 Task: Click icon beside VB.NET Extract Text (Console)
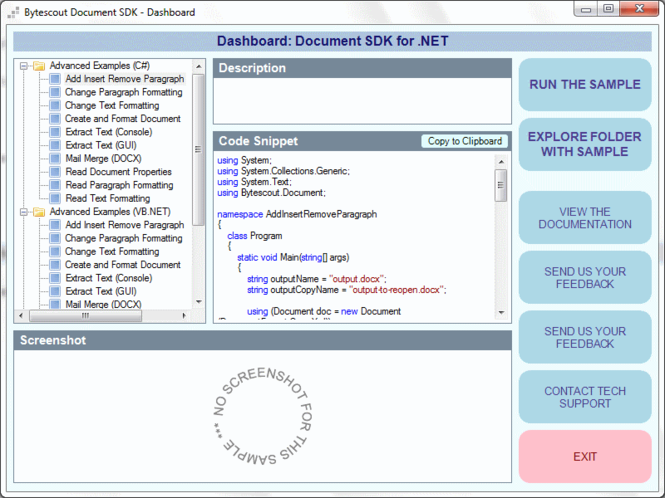pyautogui.click(x=55, y=278)
